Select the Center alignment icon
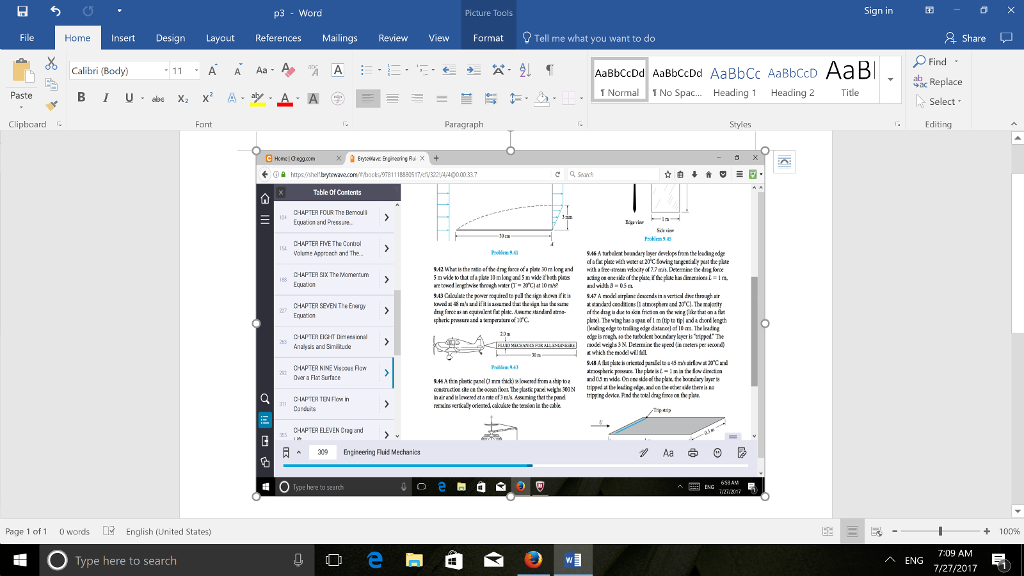 pyautogui.click(x=394, y=98)
